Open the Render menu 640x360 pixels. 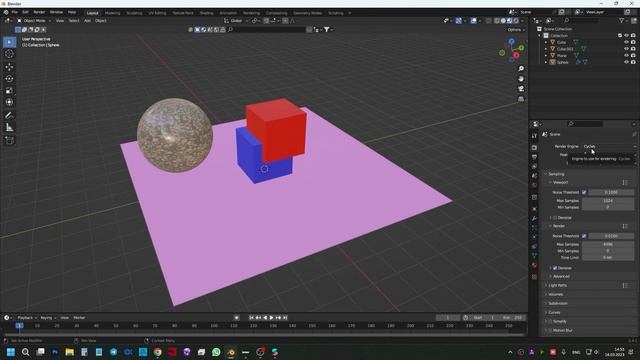(x=39, y=12)
